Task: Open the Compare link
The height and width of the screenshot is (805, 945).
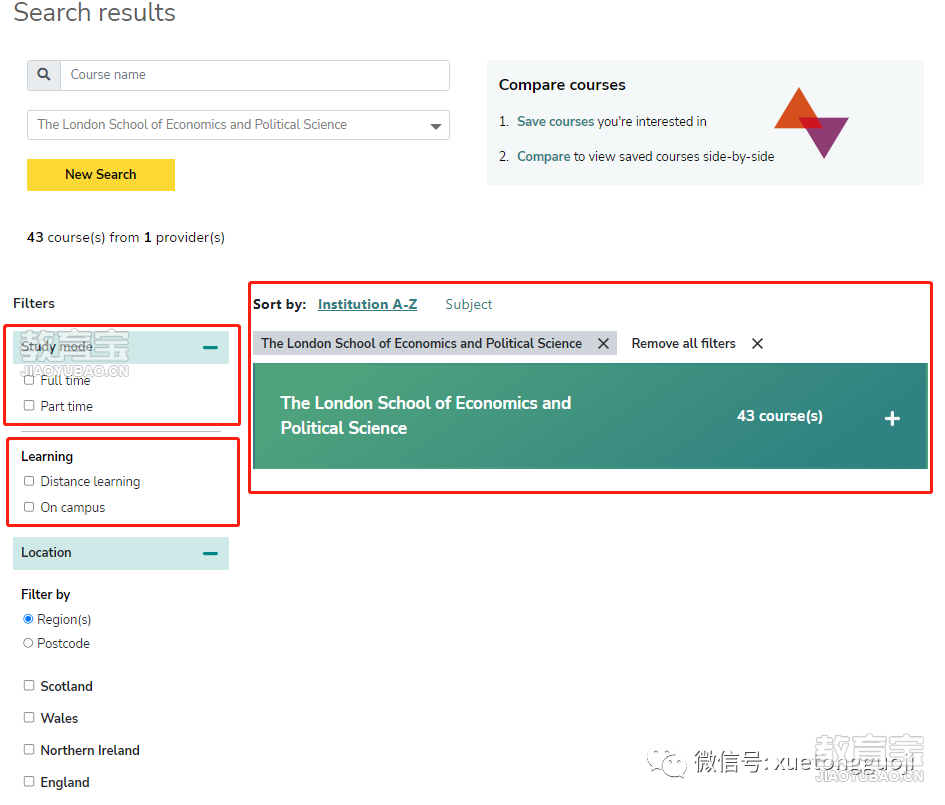Action: [x=543, y=157]
